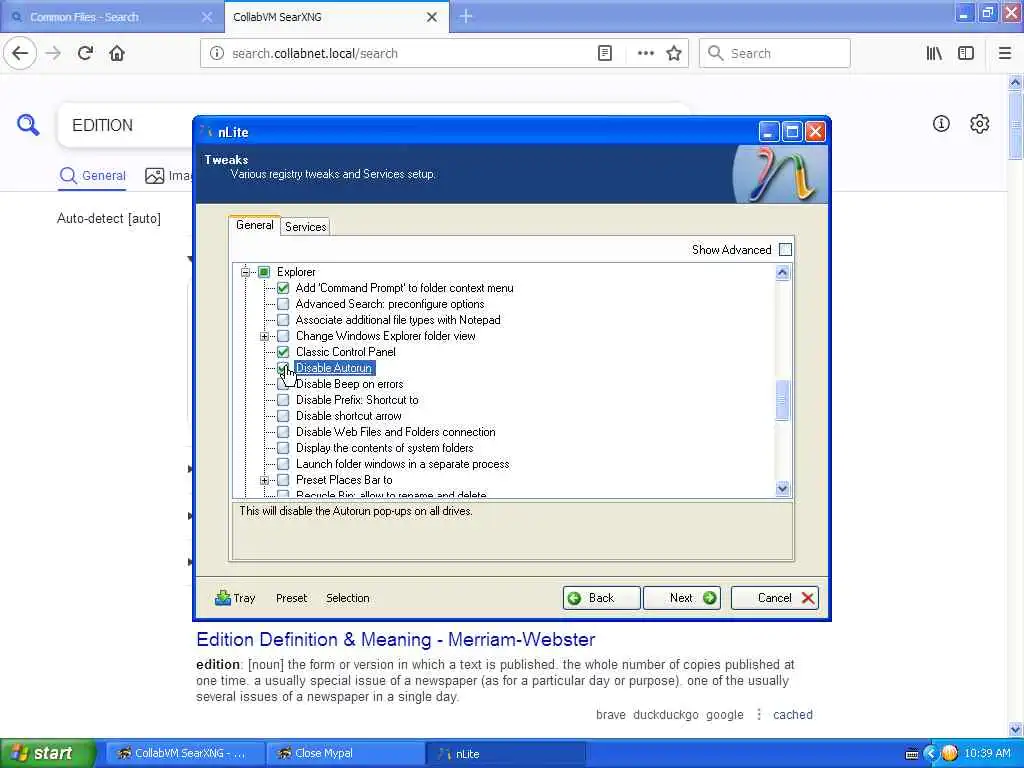
Task: Check Associate additional file types with Notepad
Action: coord(283,320)
